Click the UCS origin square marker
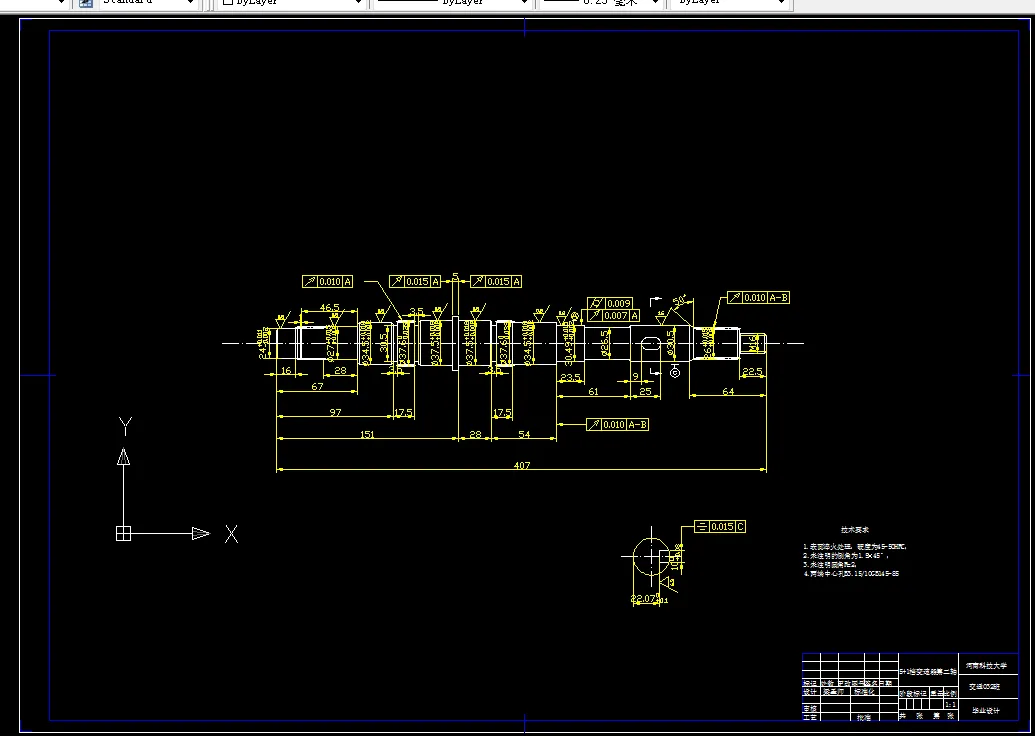This screenshot has width=1035, height=736. click(123, 533)
